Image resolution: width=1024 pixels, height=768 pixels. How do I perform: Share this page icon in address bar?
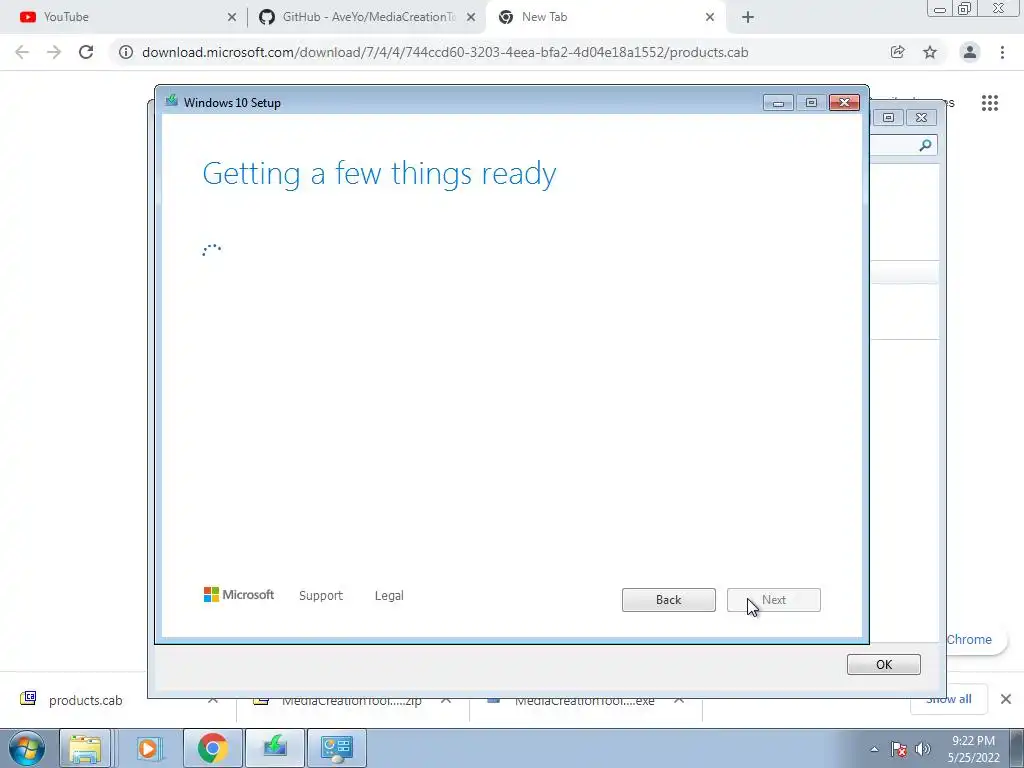[898, 52]
